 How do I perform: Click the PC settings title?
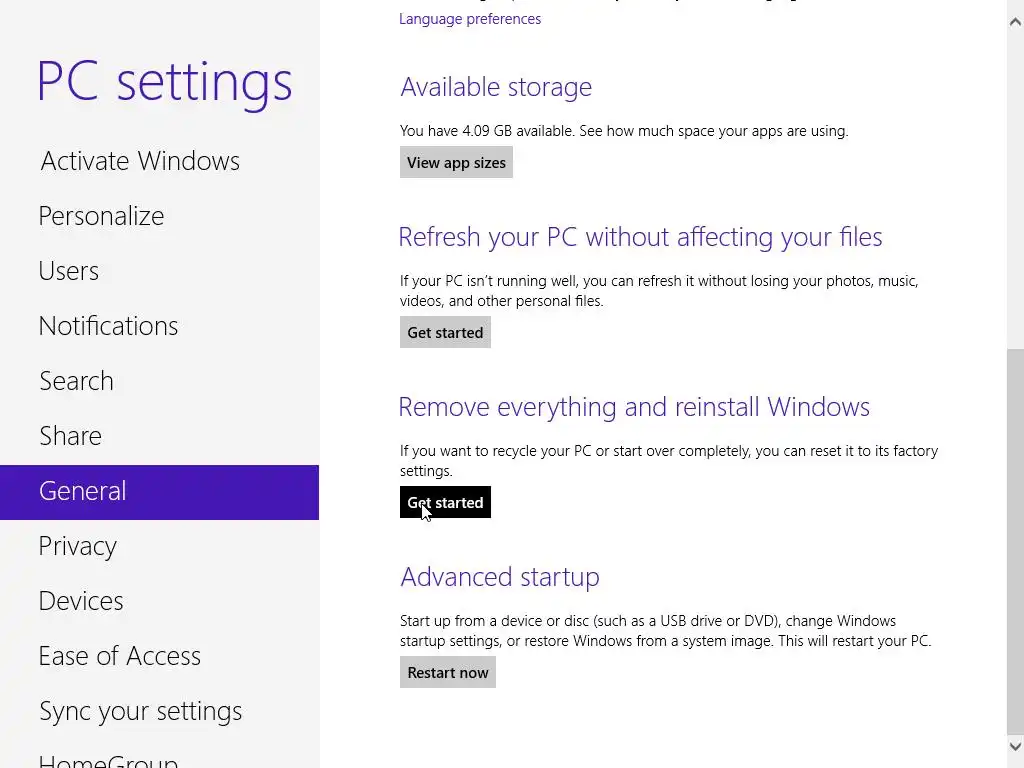(x=165, y=83)
